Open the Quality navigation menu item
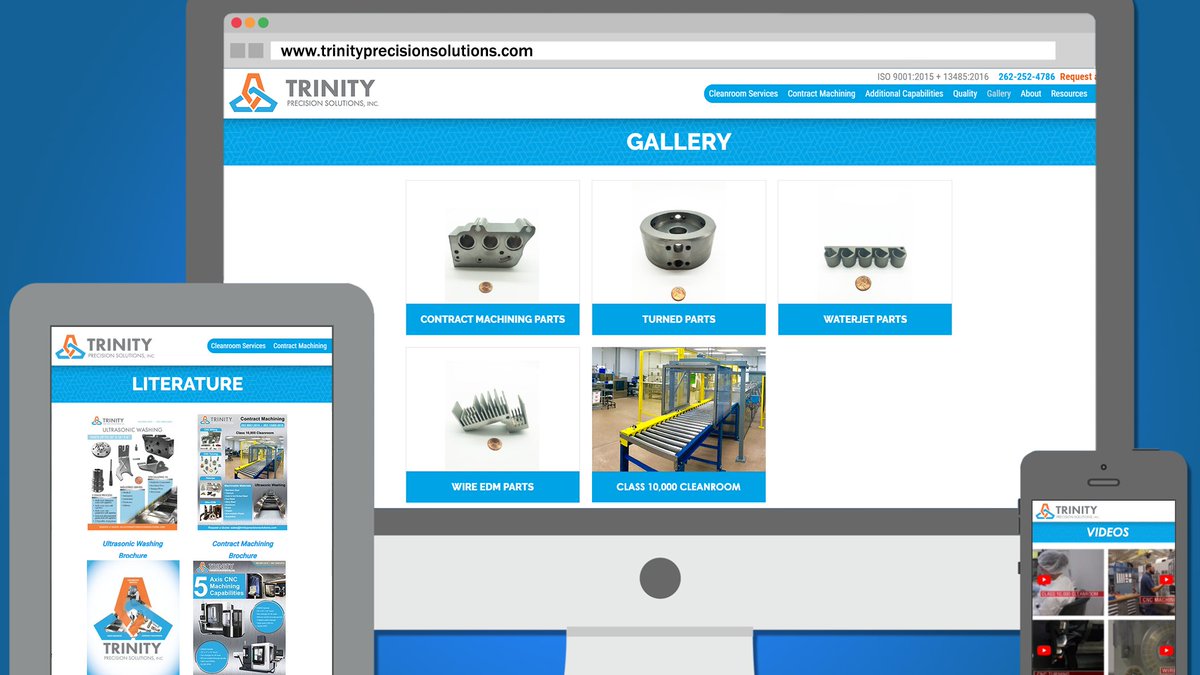Viewport: 1200px width, 675px height. coord(964,93)
